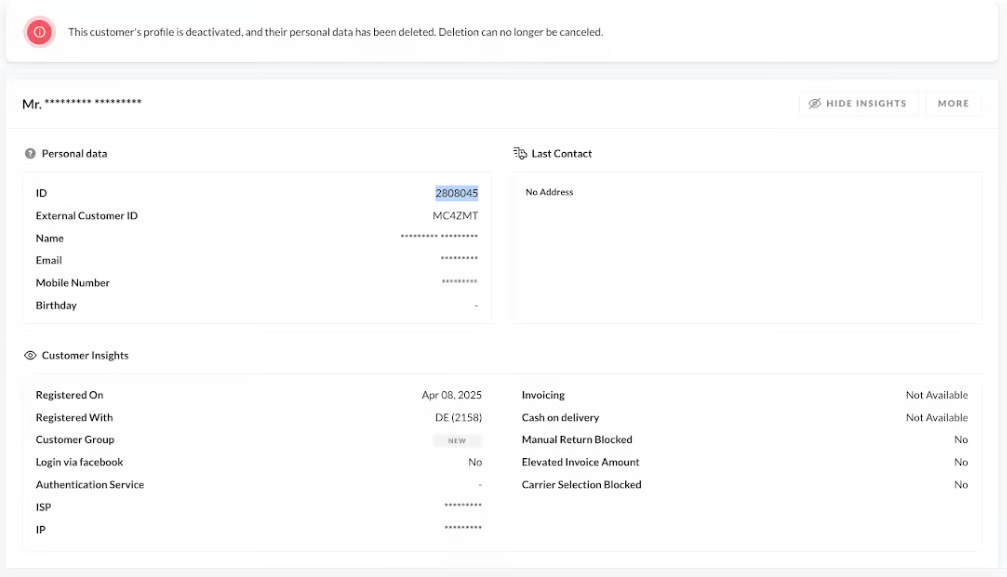Open the More options menu
Image resolution: width=1007 pixels, height=577 pixels.
click(x=953, y=103)
